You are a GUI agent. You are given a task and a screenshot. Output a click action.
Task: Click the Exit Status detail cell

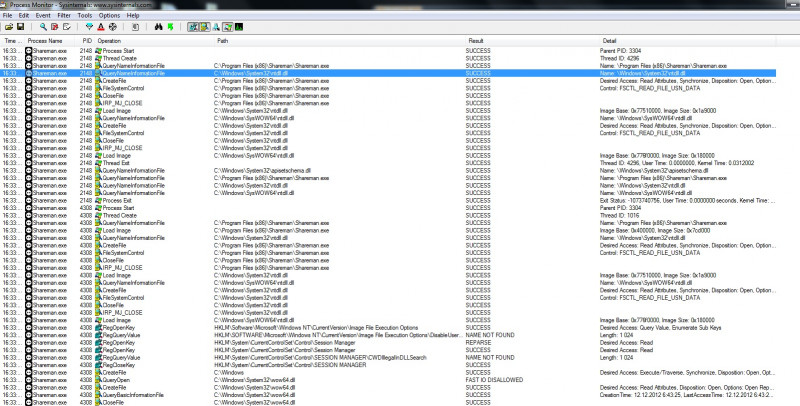[687, 200]
